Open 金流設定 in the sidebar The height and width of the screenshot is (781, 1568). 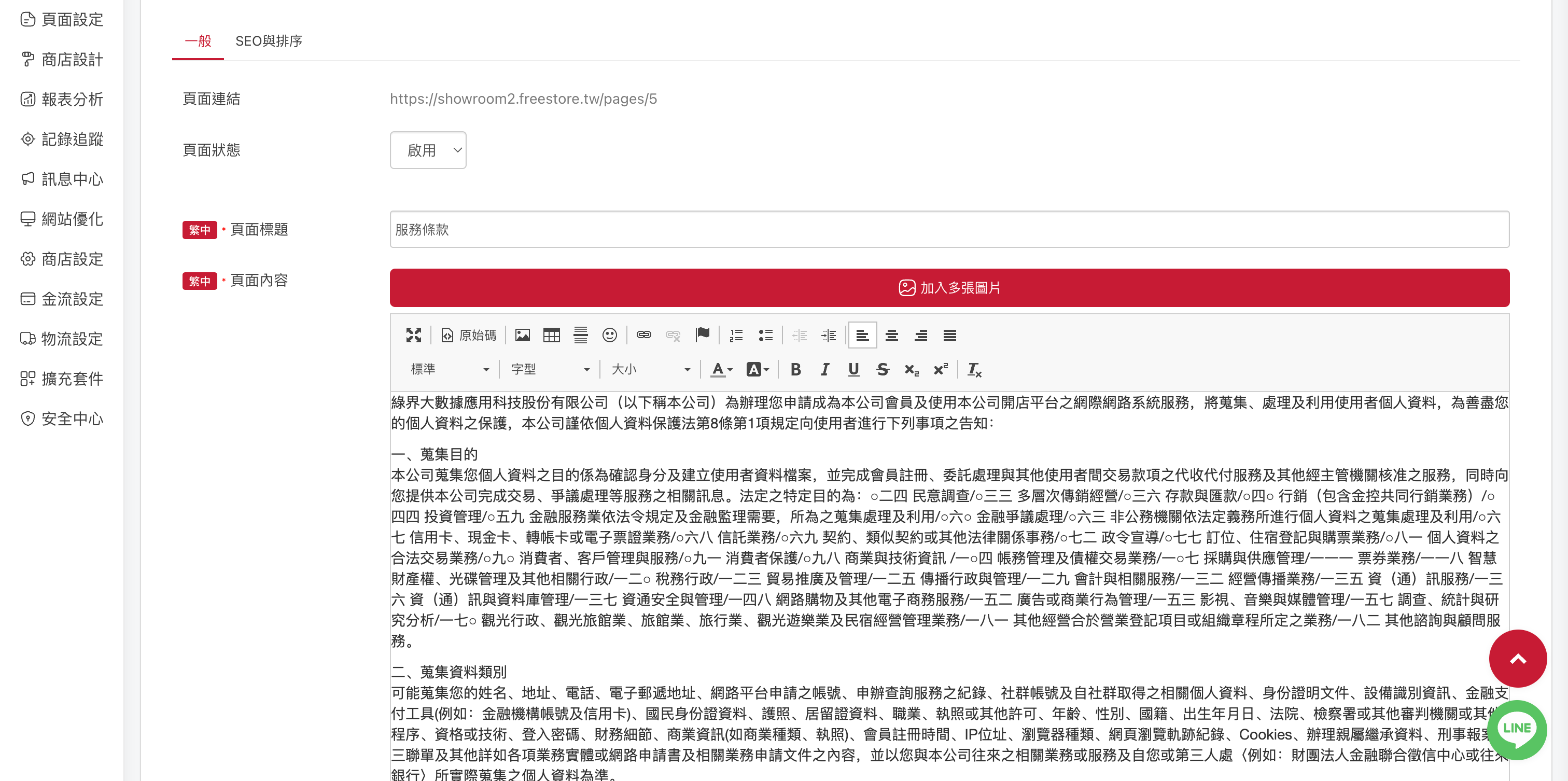click(62, 299)
